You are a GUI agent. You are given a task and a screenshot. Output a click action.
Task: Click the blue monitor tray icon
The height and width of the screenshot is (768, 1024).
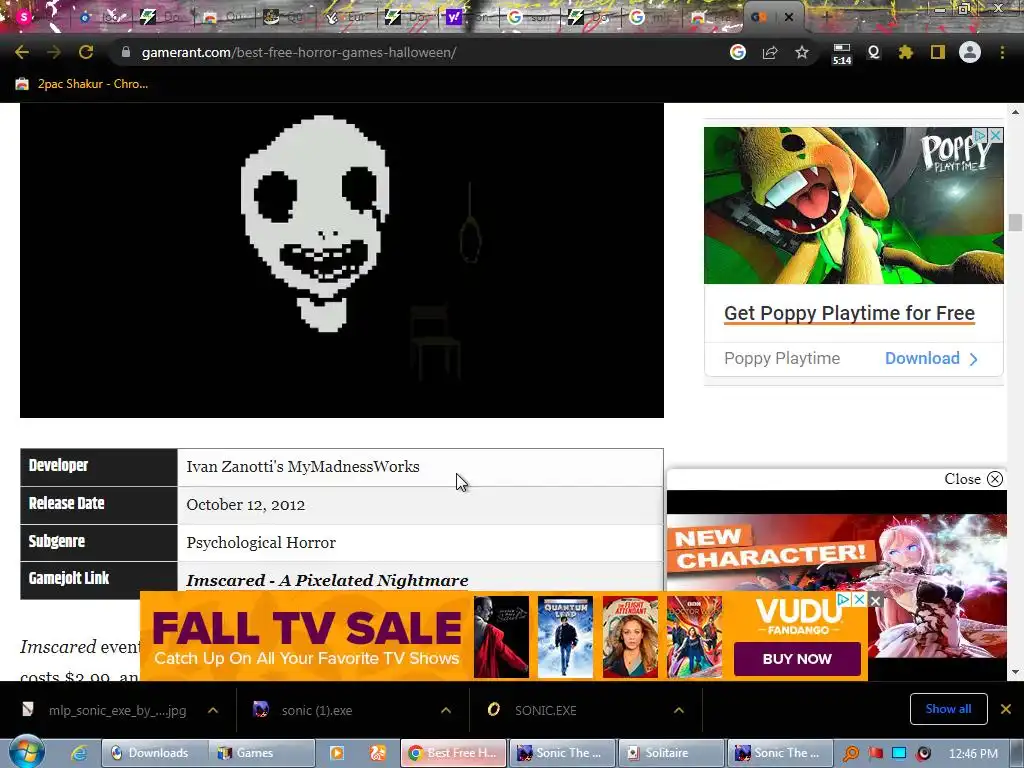(899, 754)
